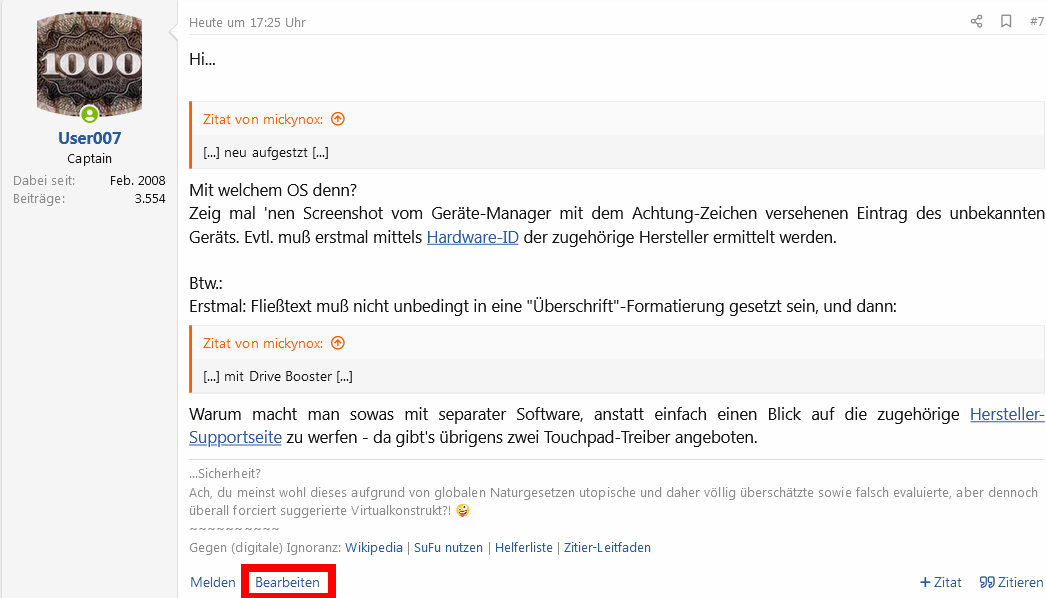The width and height of the screenshot is (1046, 598).
Task: Open the Hersteller-Supportseite link
Action: pyautogui.click(x=1007, y=413)
